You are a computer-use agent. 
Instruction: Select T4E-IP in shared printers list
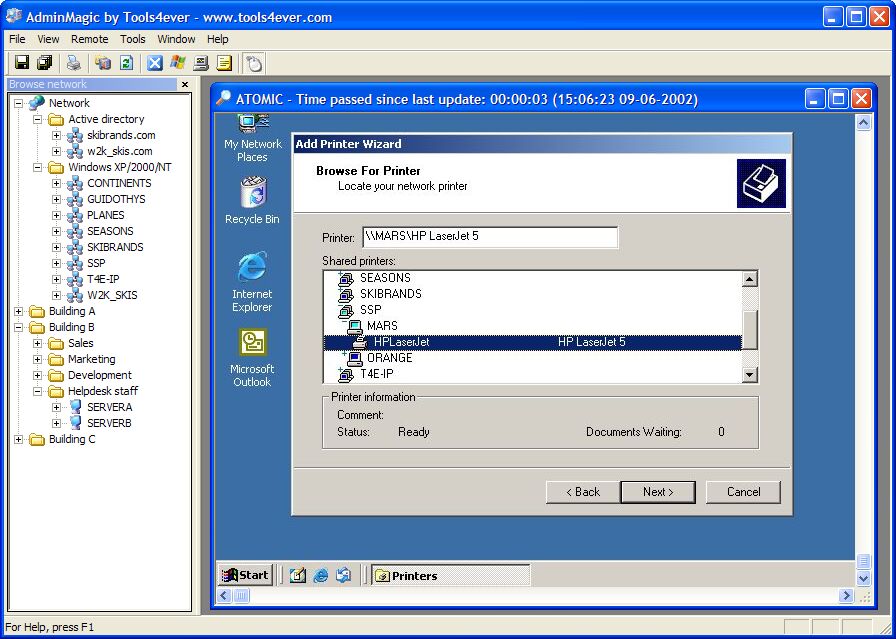coord(377,374)
